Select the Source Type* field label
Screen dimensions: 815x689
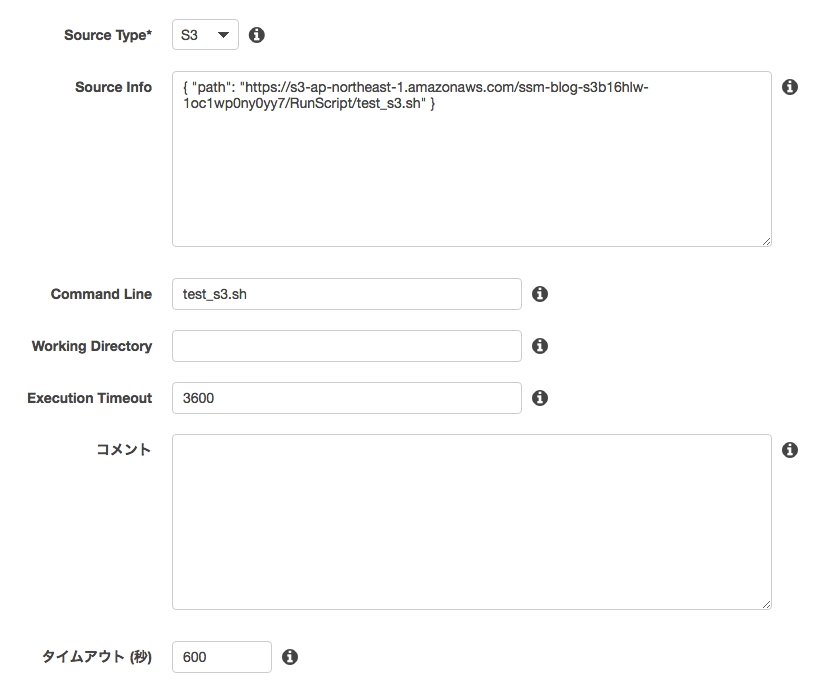coord(107,34)
